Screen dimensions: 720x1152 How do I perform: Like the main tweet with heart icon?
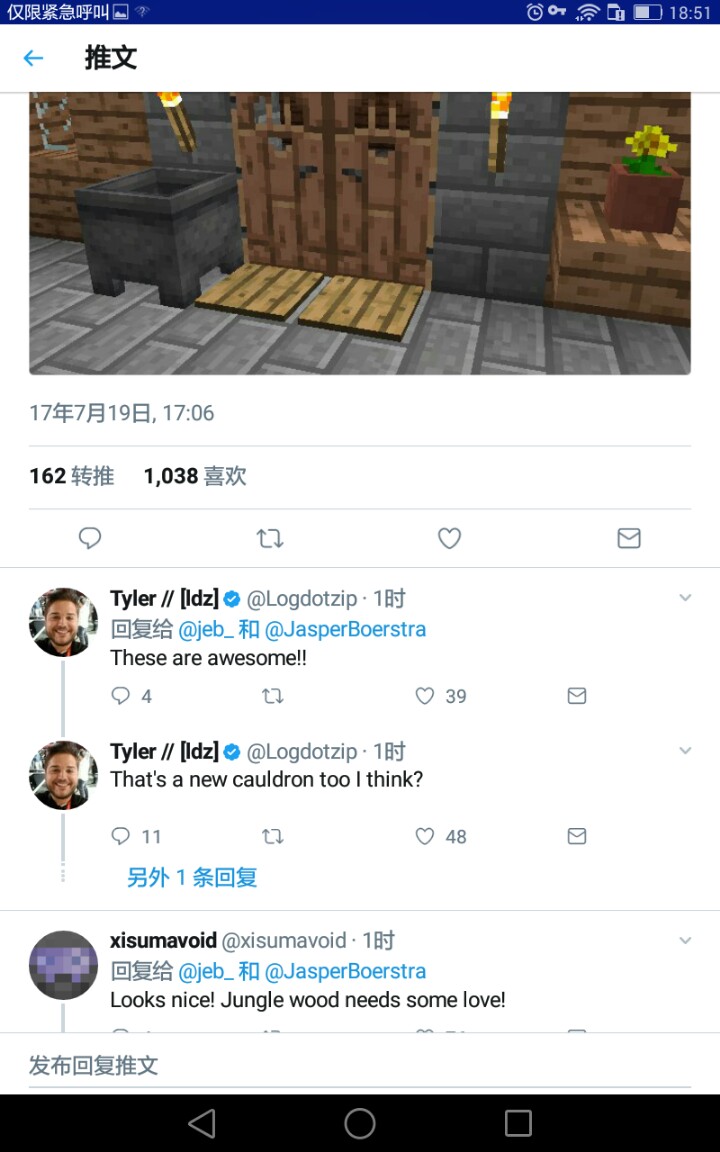[449, 539]
